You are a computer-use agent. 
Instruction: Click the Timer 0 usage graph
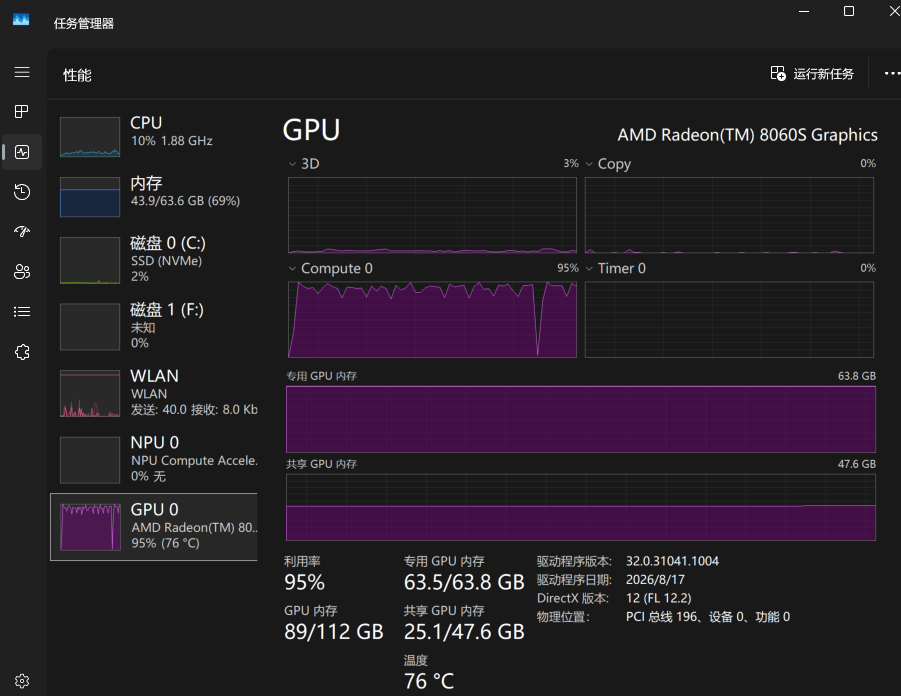tap(729, 320)
